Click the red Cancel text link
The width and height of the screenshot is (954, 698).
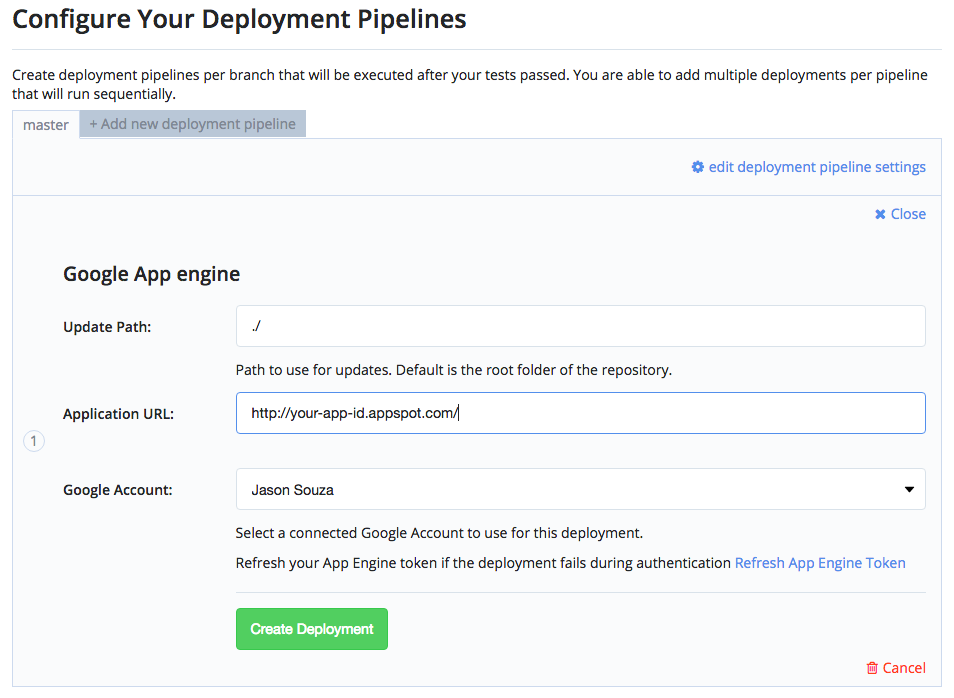pos(904,668)
